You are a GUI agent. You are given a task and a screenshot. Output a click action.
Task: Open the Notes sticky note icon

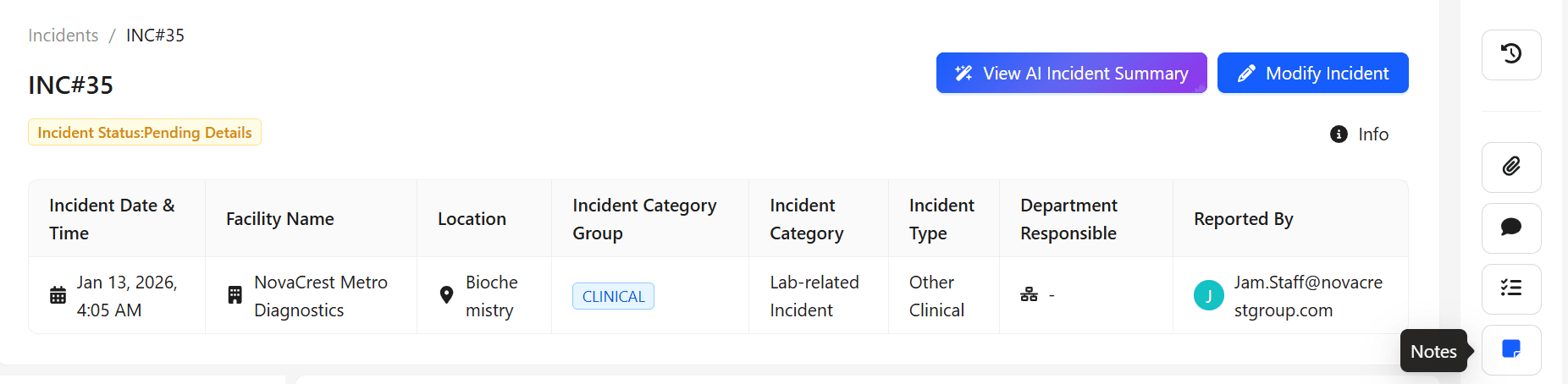(x=1511, y=349)
